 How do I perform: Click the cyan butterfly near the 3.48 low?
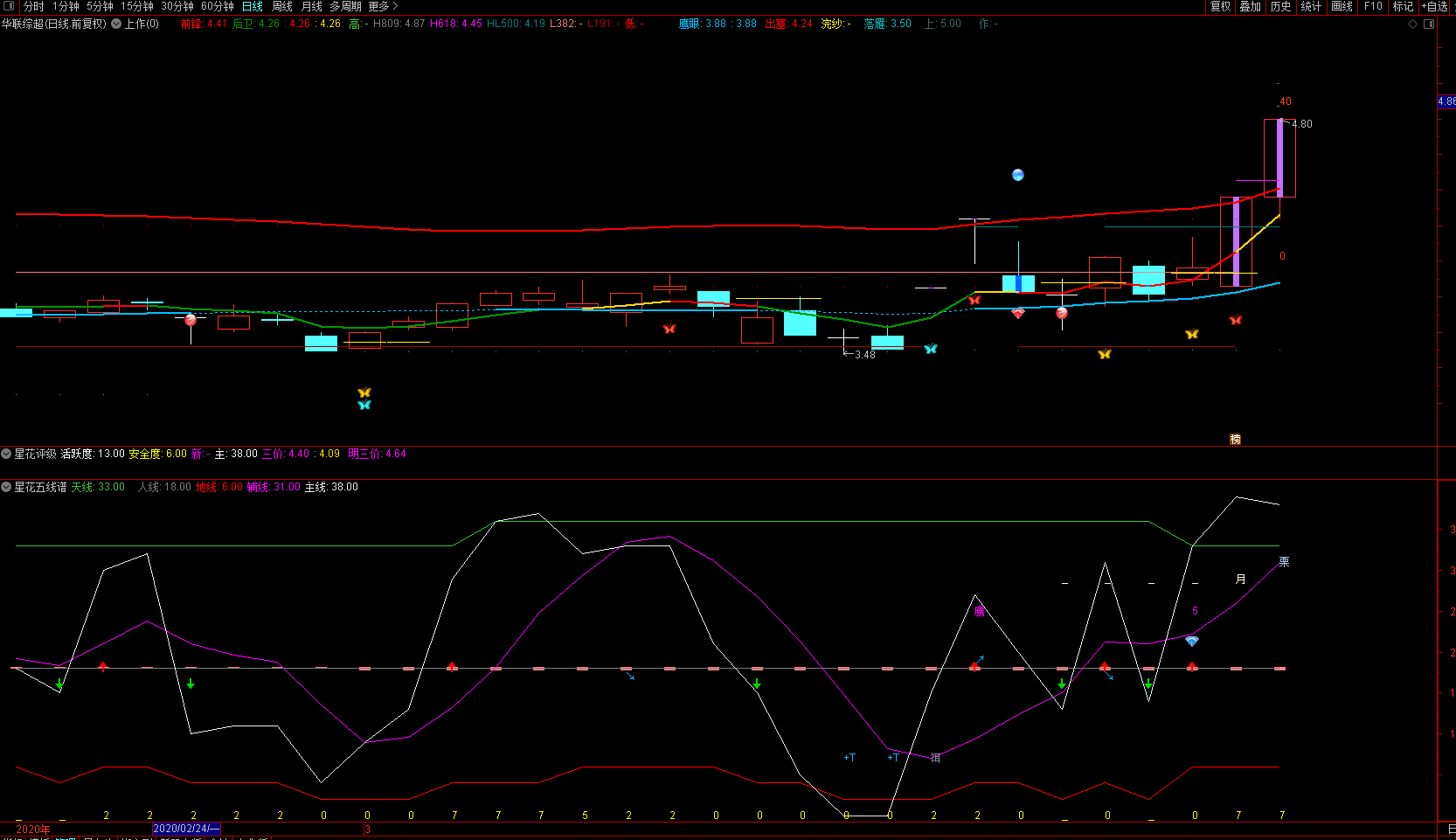[x=931, y=348]
